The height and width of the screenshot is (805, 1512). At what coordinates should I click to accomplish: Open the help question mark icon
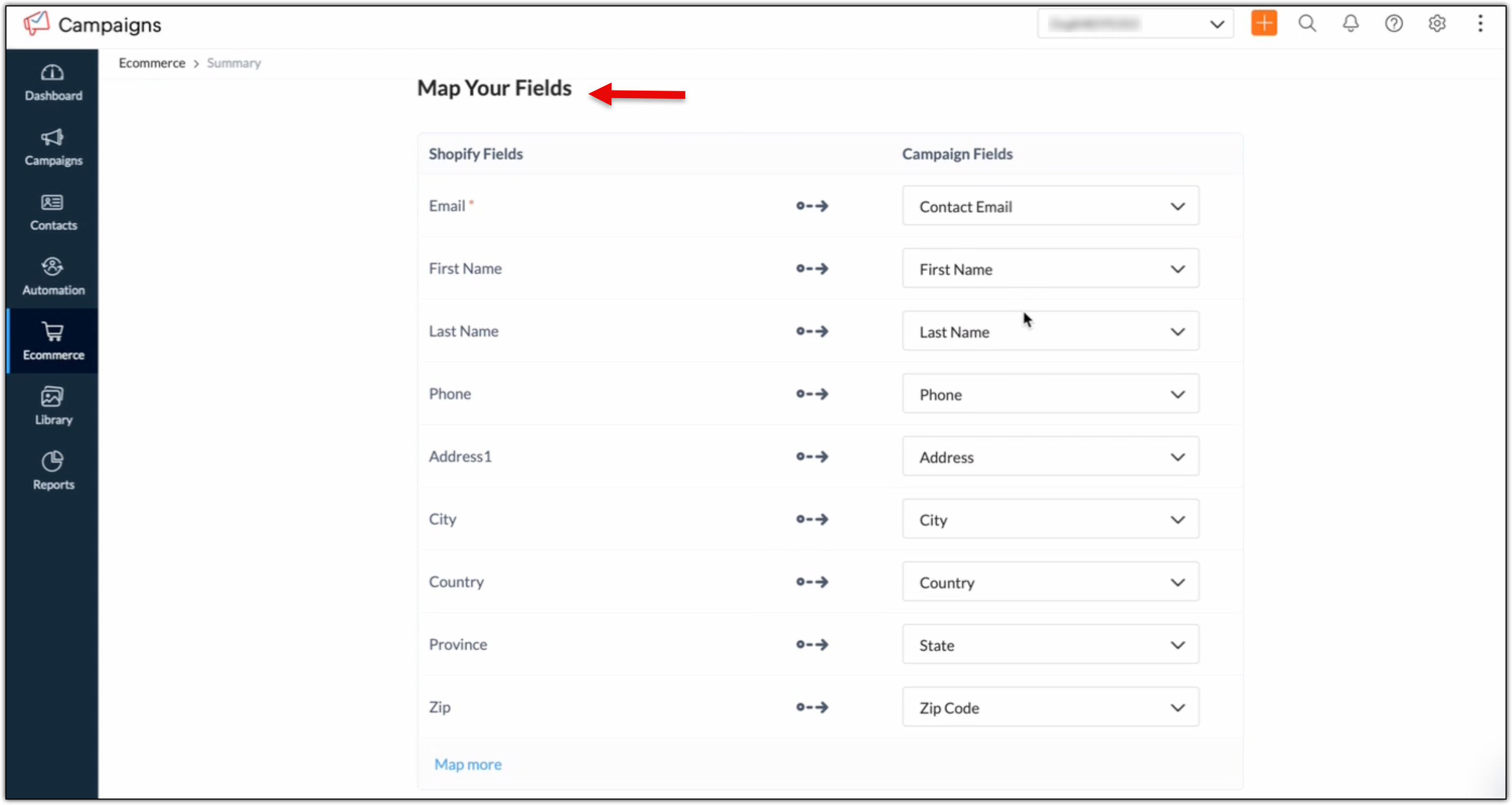click(1393, 23)
